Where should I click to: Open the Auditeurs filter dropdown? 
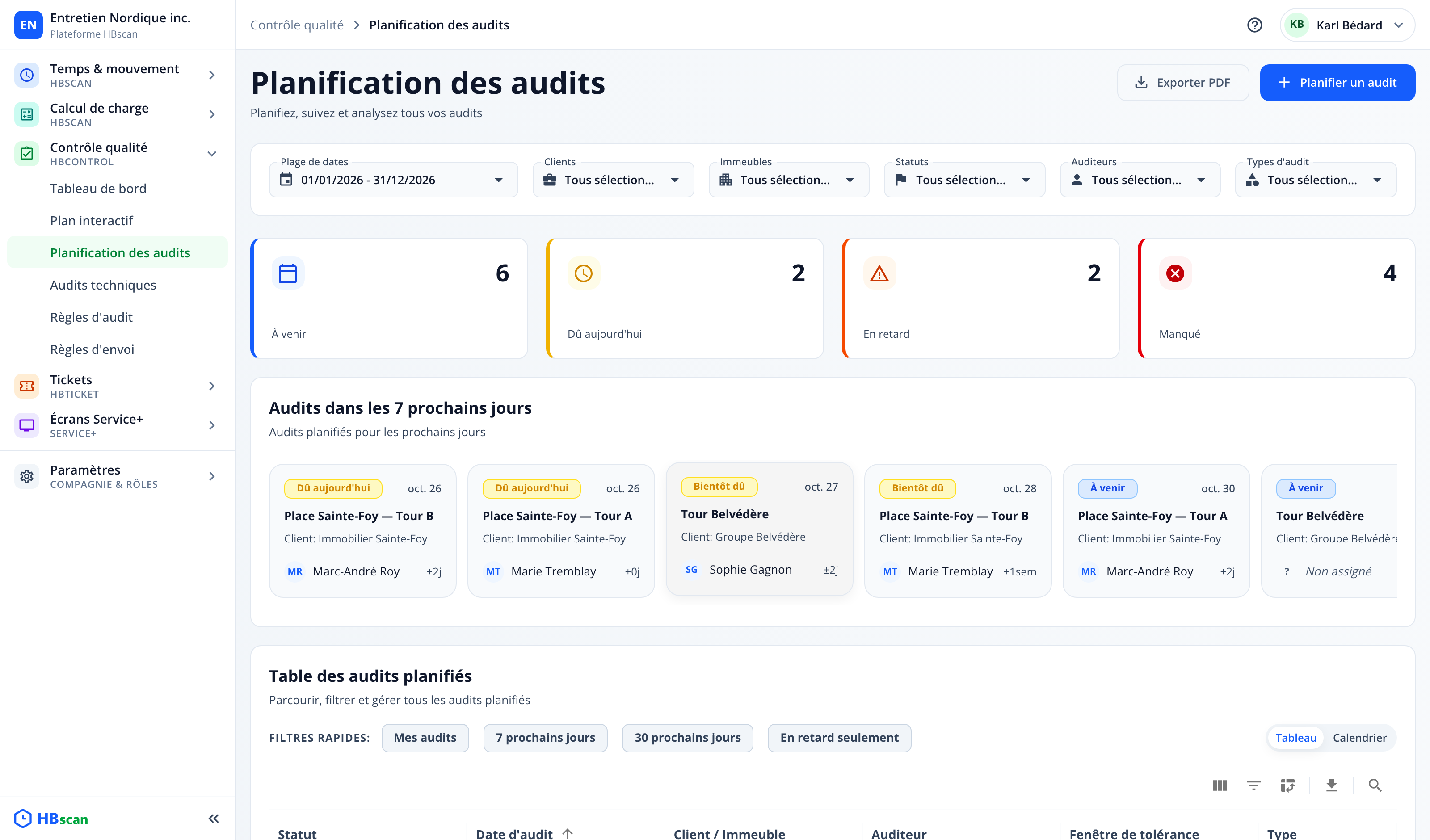point(1140,180)
